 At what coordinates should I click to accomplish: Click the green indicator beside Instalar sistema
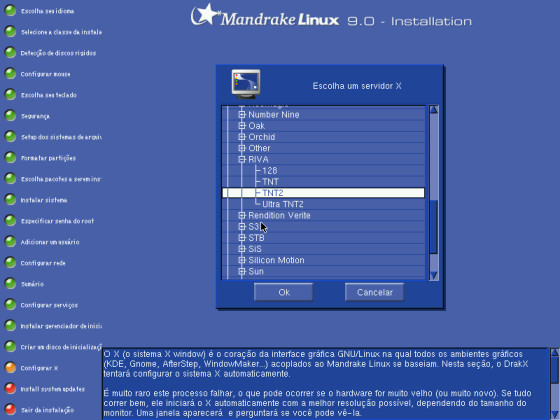[10, 200]
